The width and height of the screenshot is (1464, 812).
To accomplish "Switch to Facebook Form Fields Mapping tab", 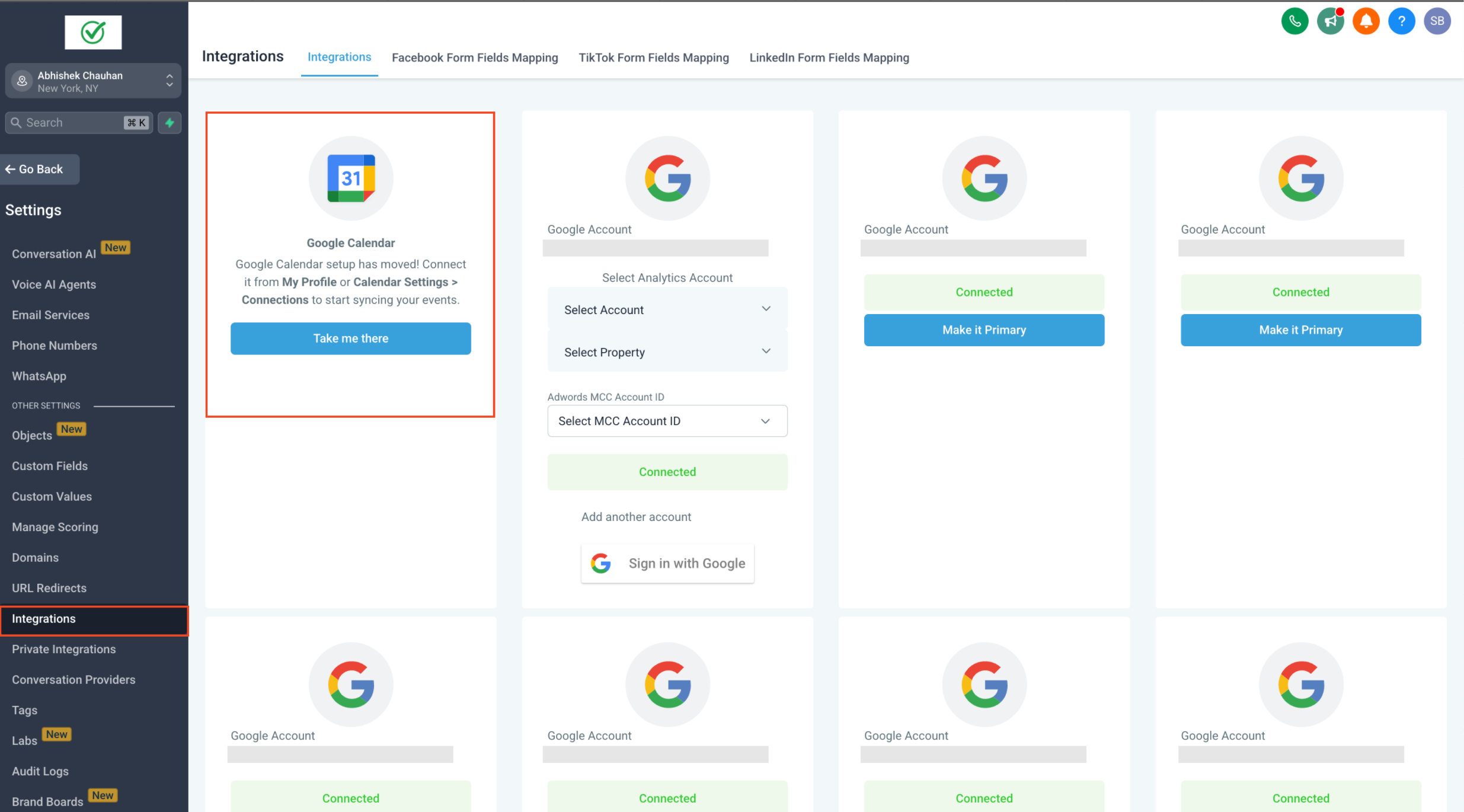I will (475, 57).
